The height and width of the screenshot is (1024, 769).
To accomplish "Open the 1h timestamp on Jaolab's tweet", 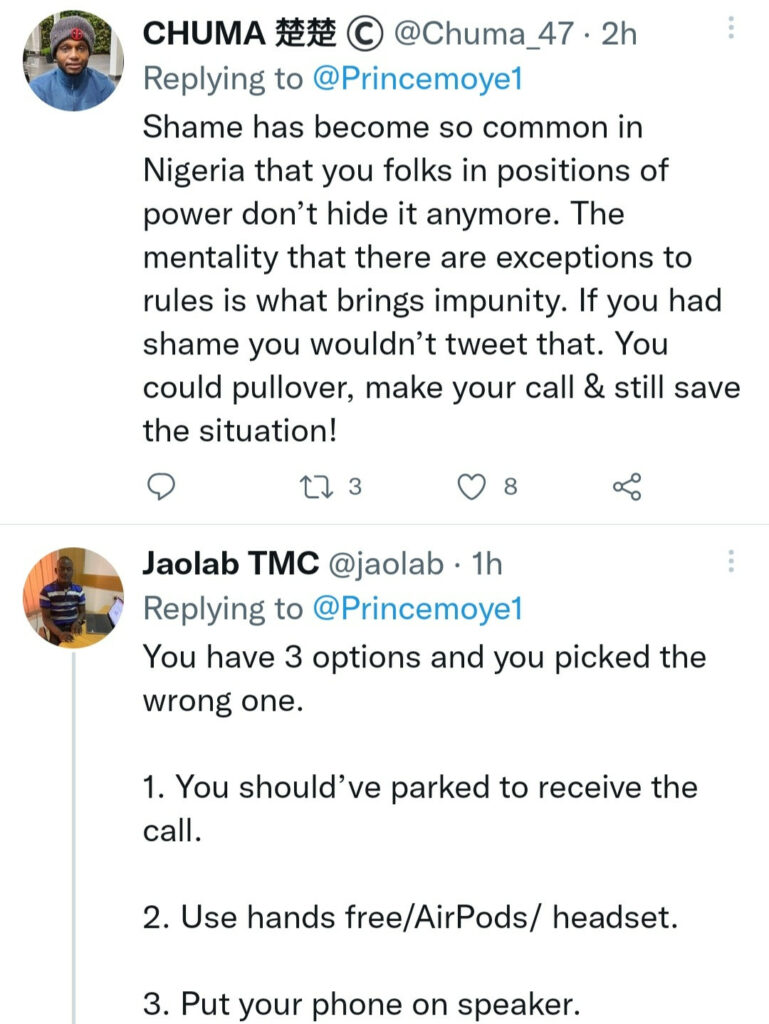I will pos(485,564).
